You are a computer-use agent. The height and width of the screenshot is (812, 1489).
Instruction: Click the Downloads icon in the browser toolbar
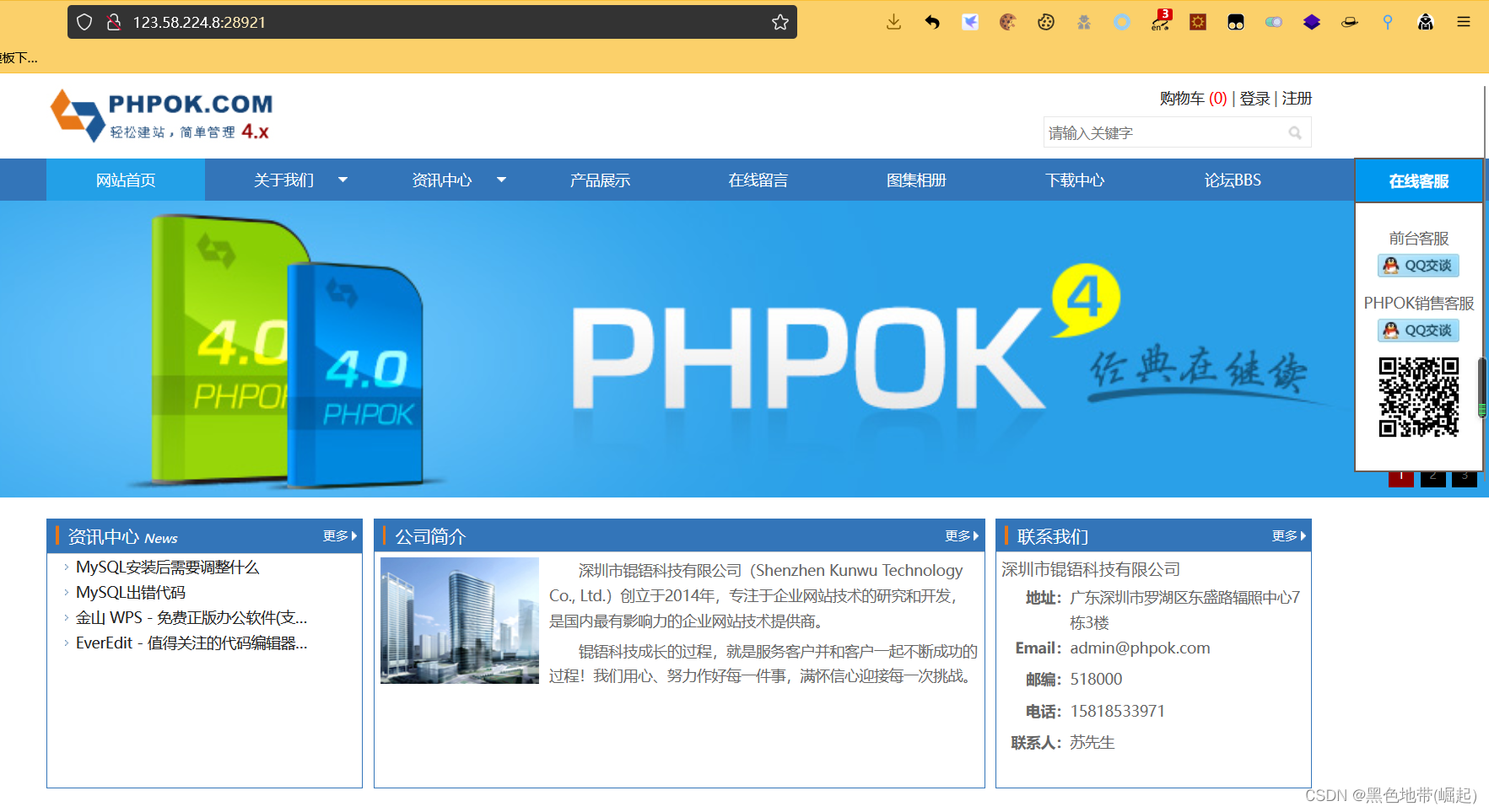[x=893, y=21]
